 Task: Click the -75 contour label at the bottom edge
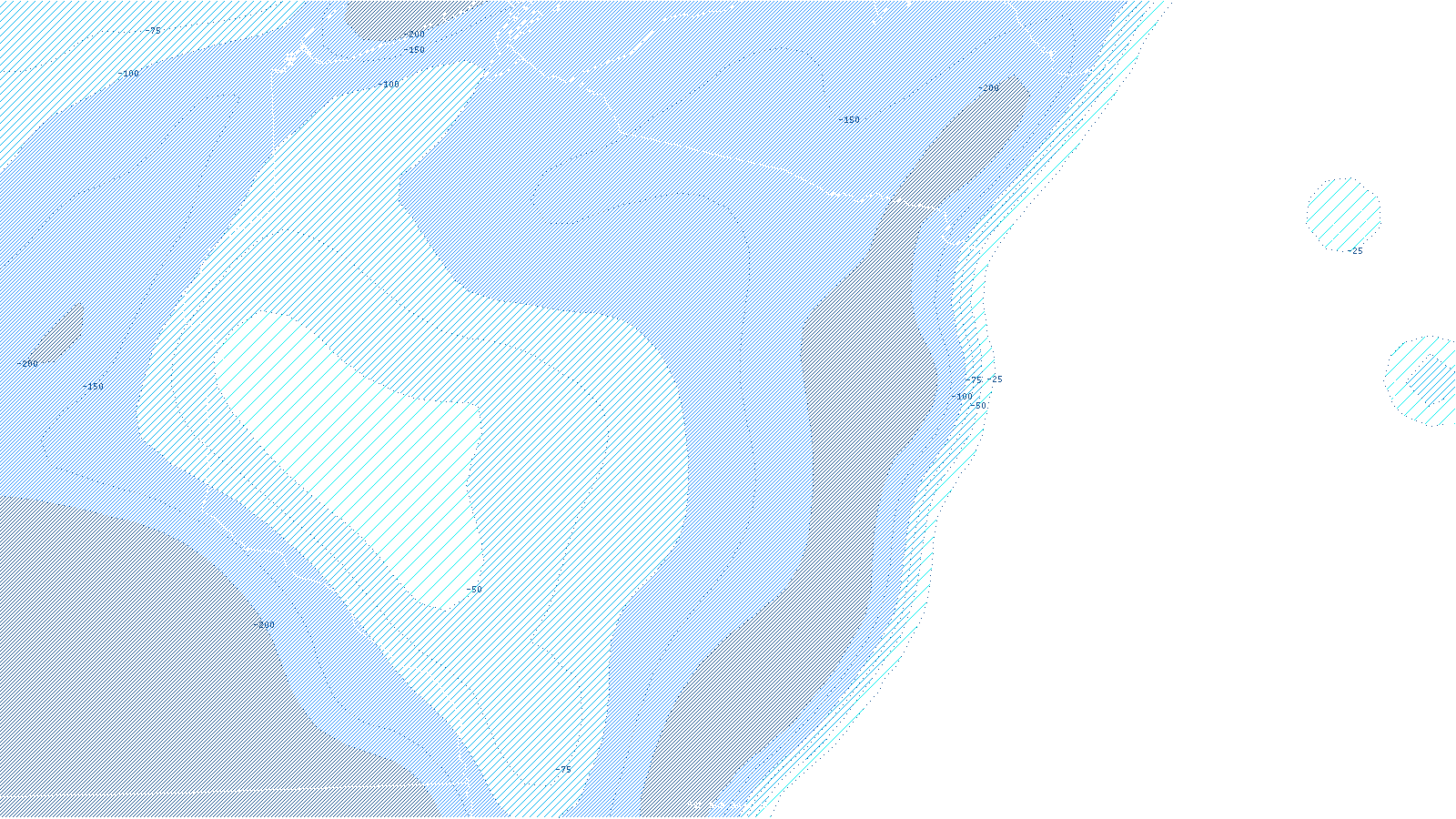[563, 770]
